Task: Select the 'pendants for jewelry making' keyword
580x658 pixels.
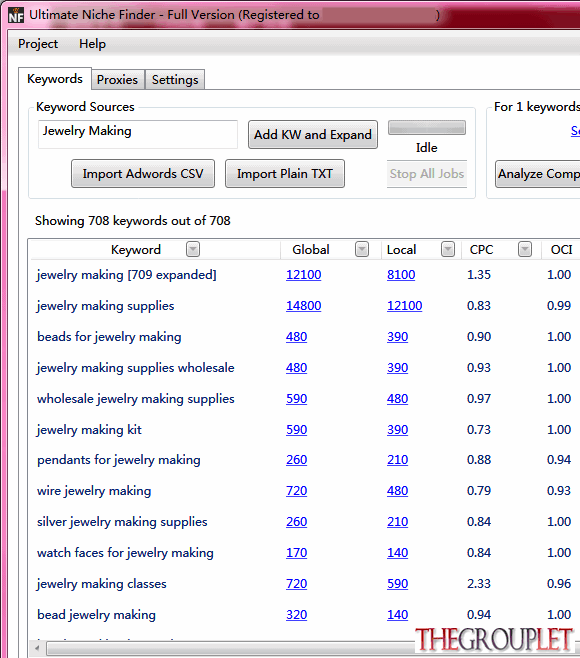Action: click(119, 460)
